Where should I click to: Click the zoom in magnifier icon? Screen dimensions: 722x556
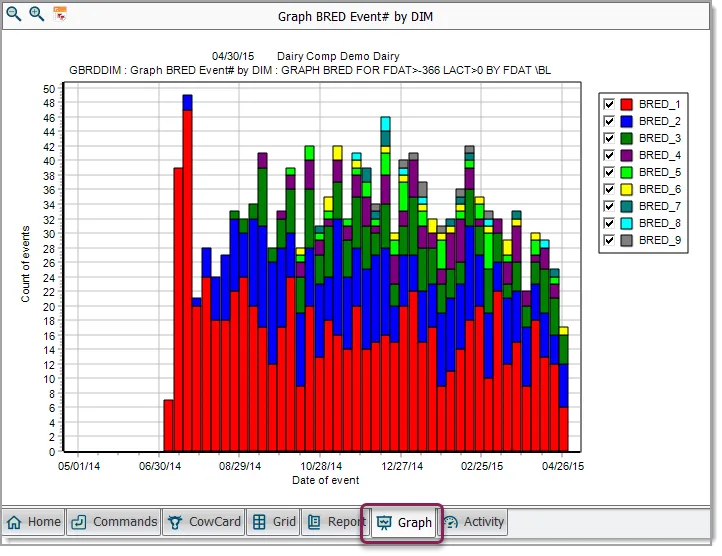click(36, 14)
